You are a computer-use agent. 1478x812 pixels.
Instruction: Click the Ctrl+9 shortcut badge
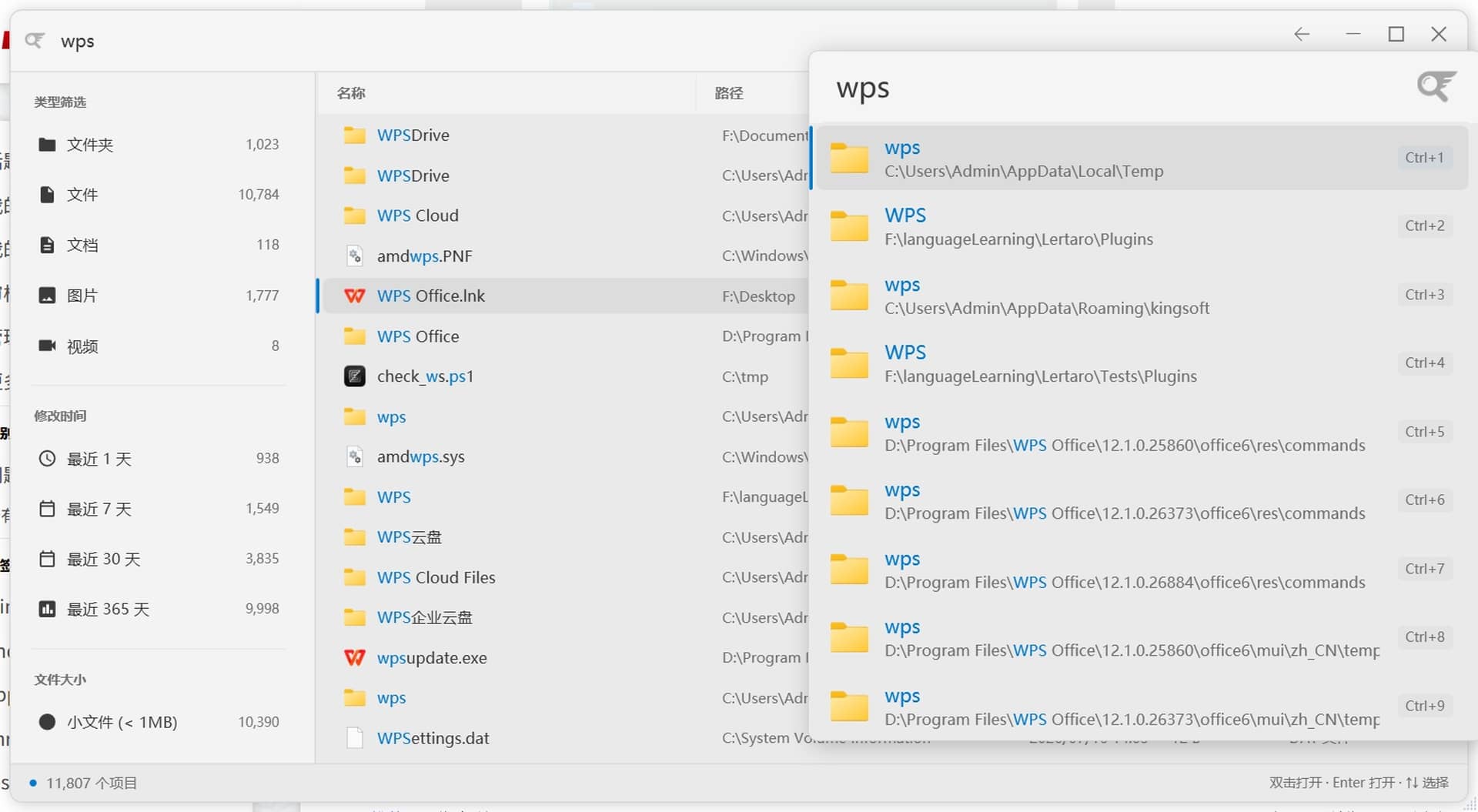pyautogui.click(x=1424, y=706)
